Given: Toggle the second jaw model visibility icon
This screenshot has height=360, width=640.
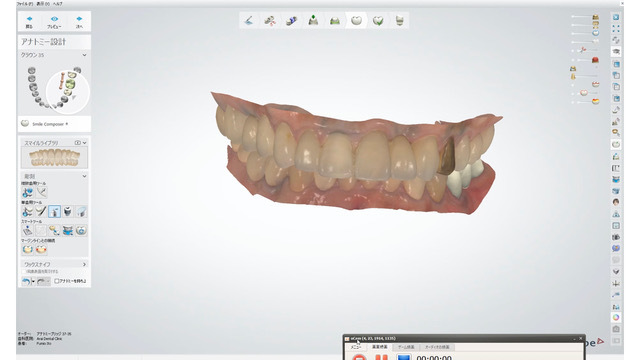Looking at the screenshot, I should pyautogui.click(x=596, y=25).
